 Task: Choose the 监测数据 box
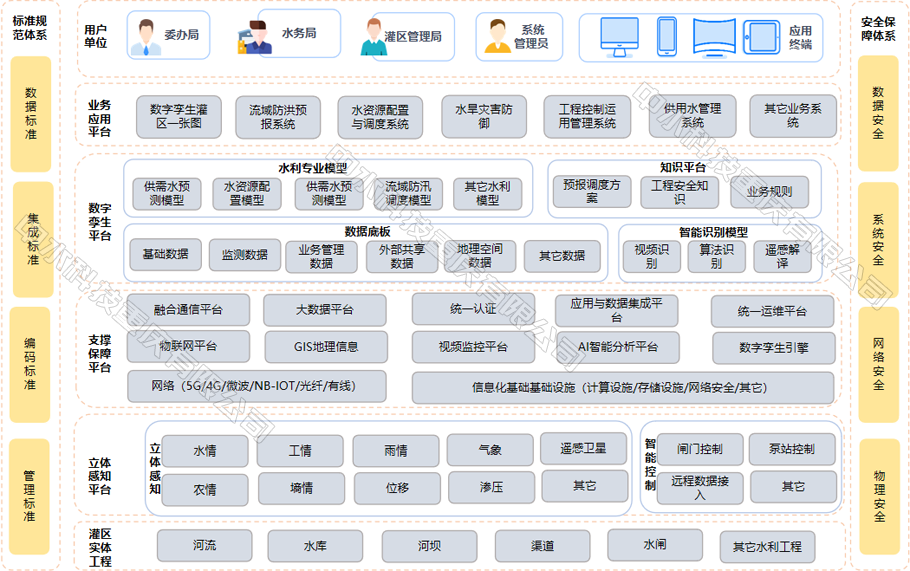[245, 255]
